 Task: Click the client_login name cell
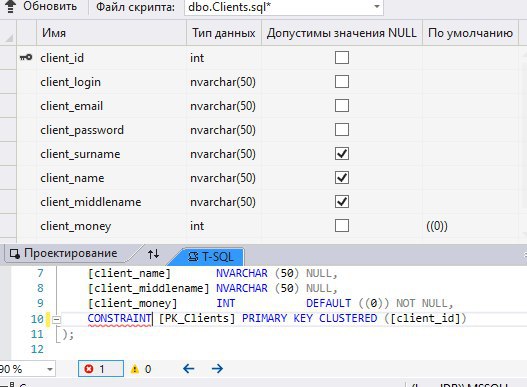tap(111, 82)
